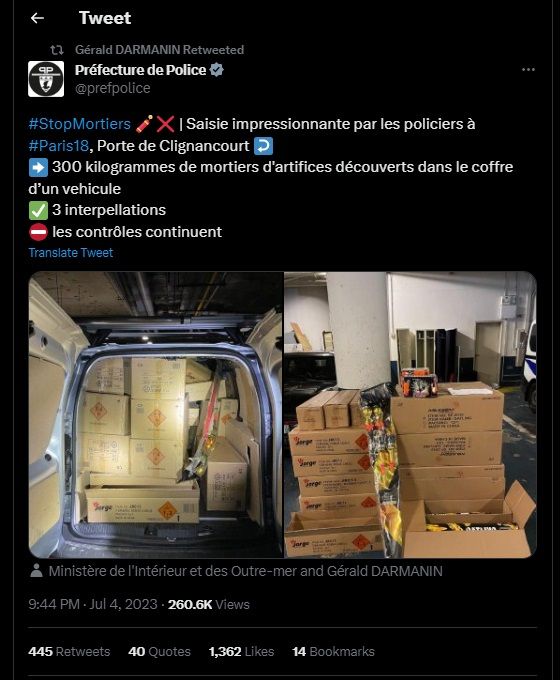Viewport: 560px width, 680px height.
Task: Go back using the arrow icon
Action: tap(37, 18)
